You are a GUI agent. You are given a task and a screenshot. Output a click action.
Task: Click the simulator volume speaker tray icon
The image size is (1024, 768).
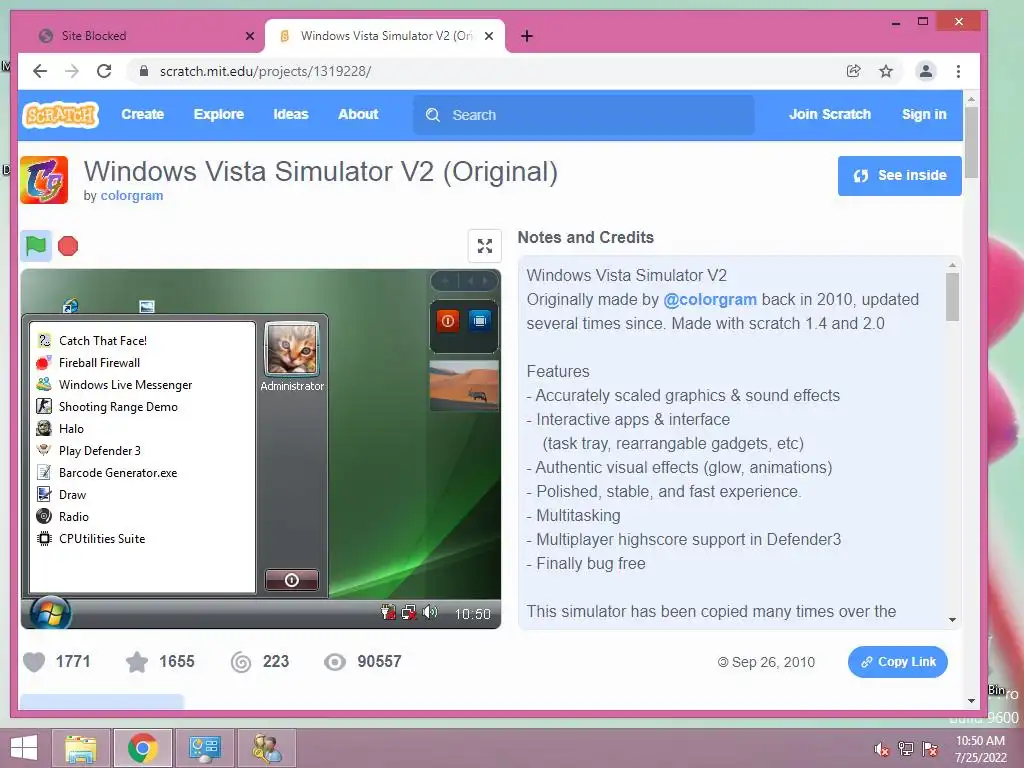[x=430, y=612]
